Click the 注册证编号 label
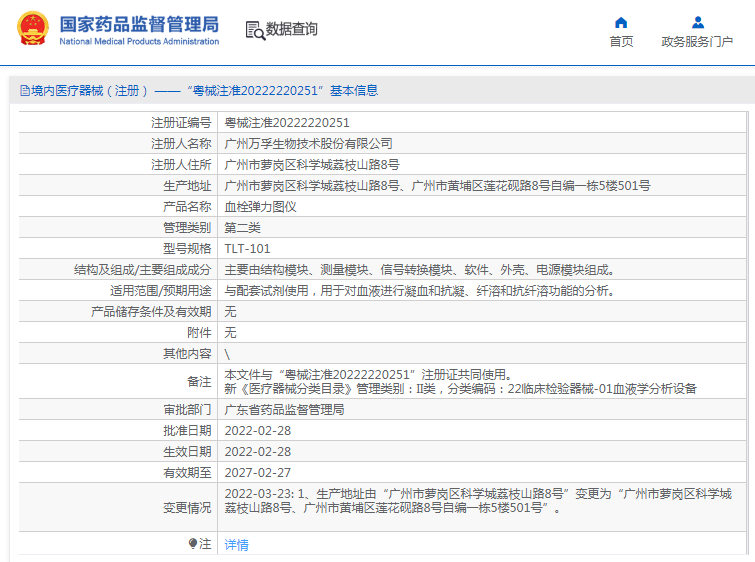Viewport: 755px width, 562px height. click(x=181, y=123)
